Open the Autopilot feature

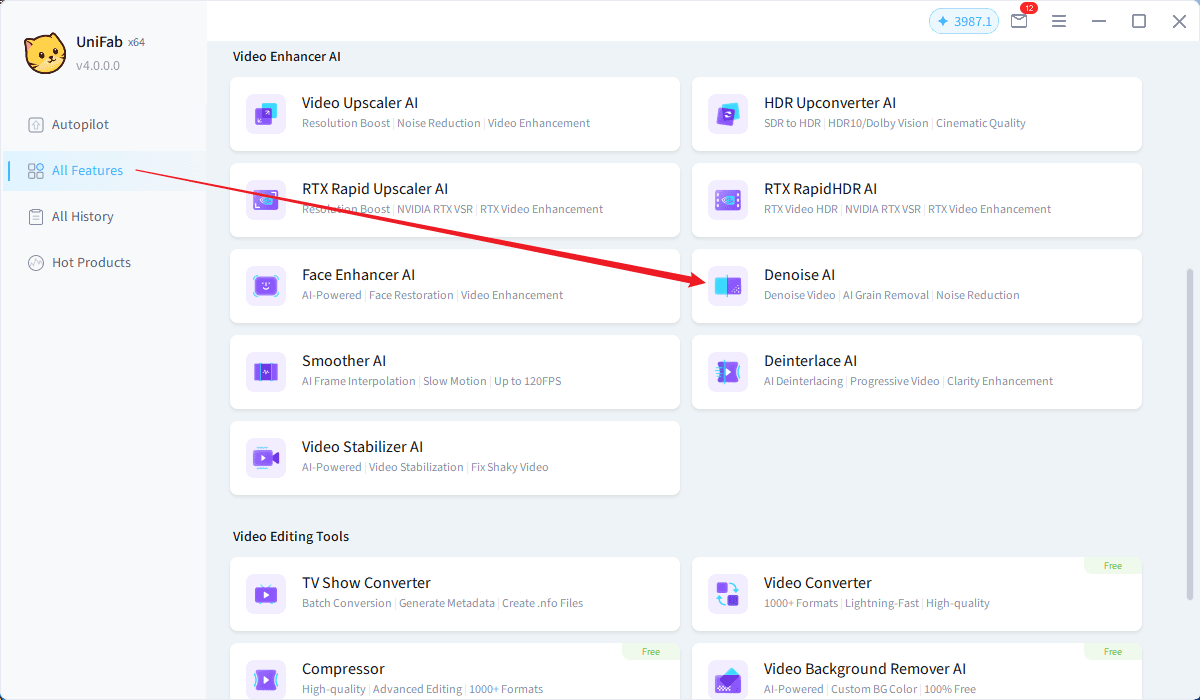click(x=80, y=124)
